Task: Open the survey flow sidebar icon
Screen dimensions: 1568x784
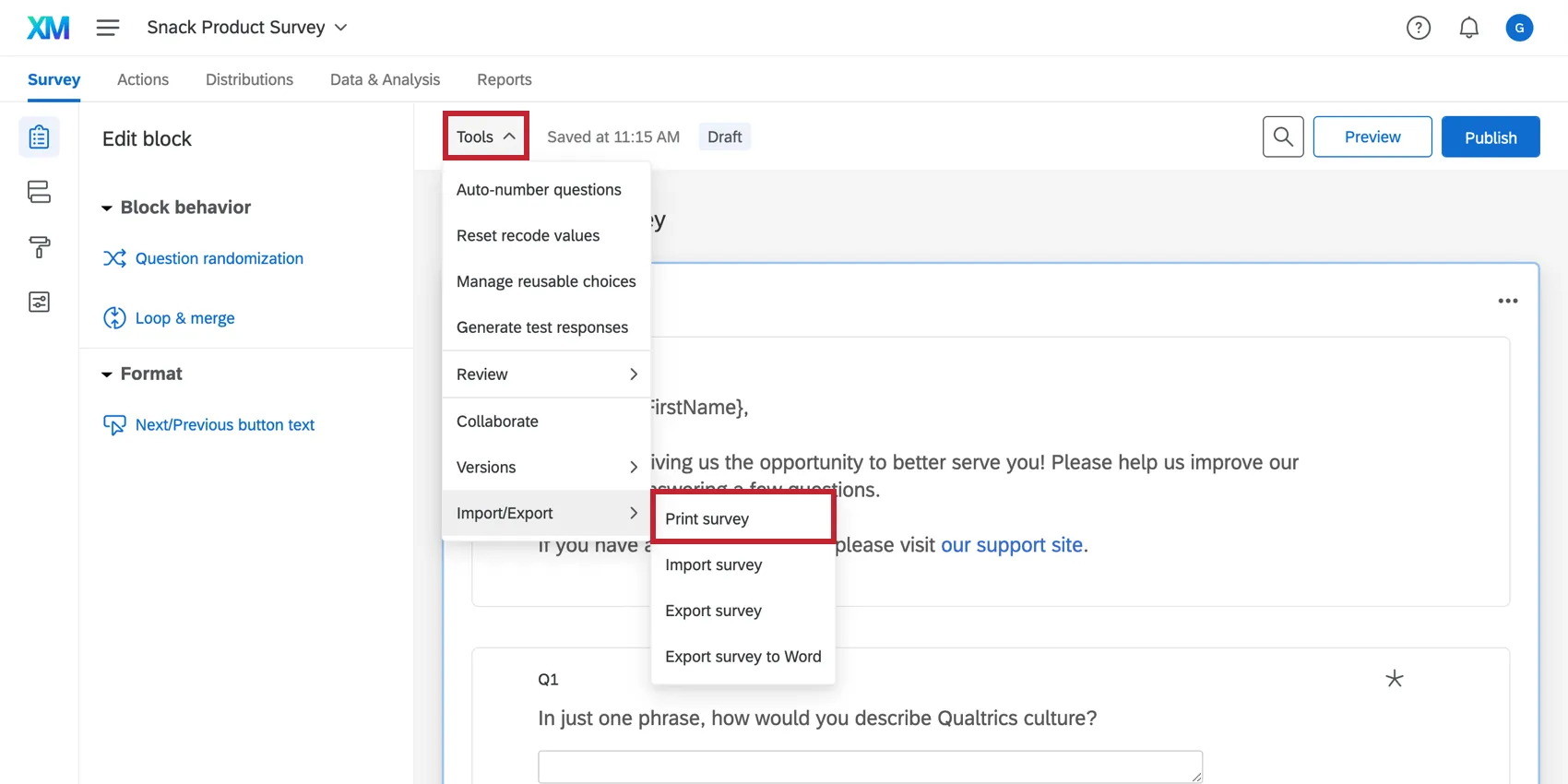Action: (39, 192)
